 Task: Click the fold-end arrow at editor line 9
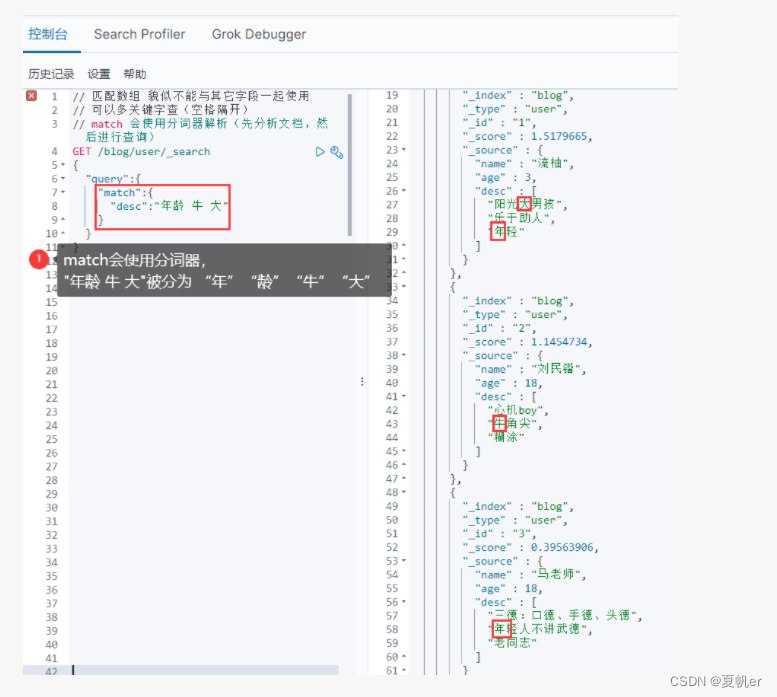pos(63,219)
